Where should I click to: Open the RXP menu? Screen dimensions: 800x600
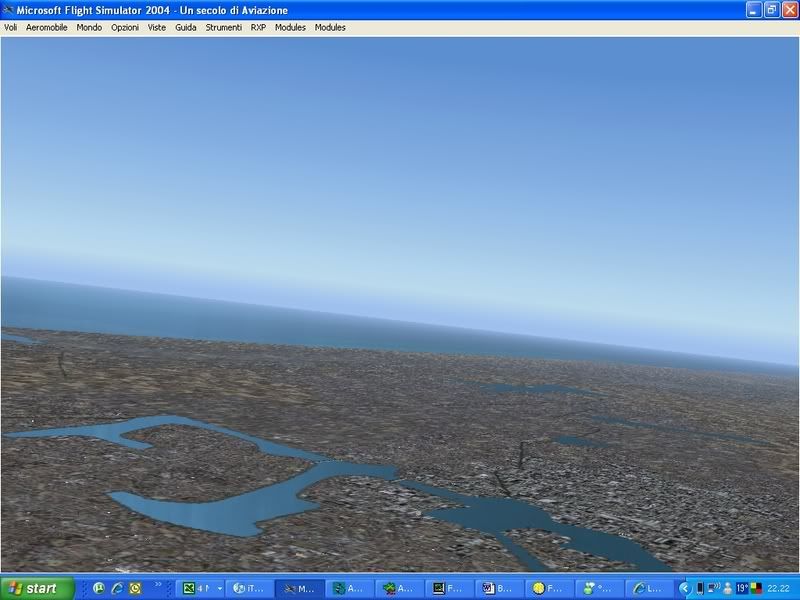pos(258,28)
